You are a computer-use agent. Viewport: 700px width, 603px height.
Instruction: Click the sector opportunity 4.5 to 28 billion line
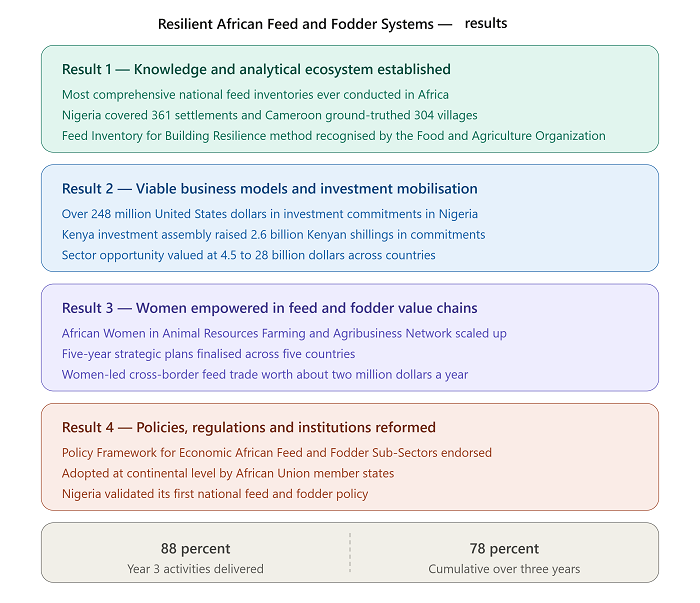[249, 255]
